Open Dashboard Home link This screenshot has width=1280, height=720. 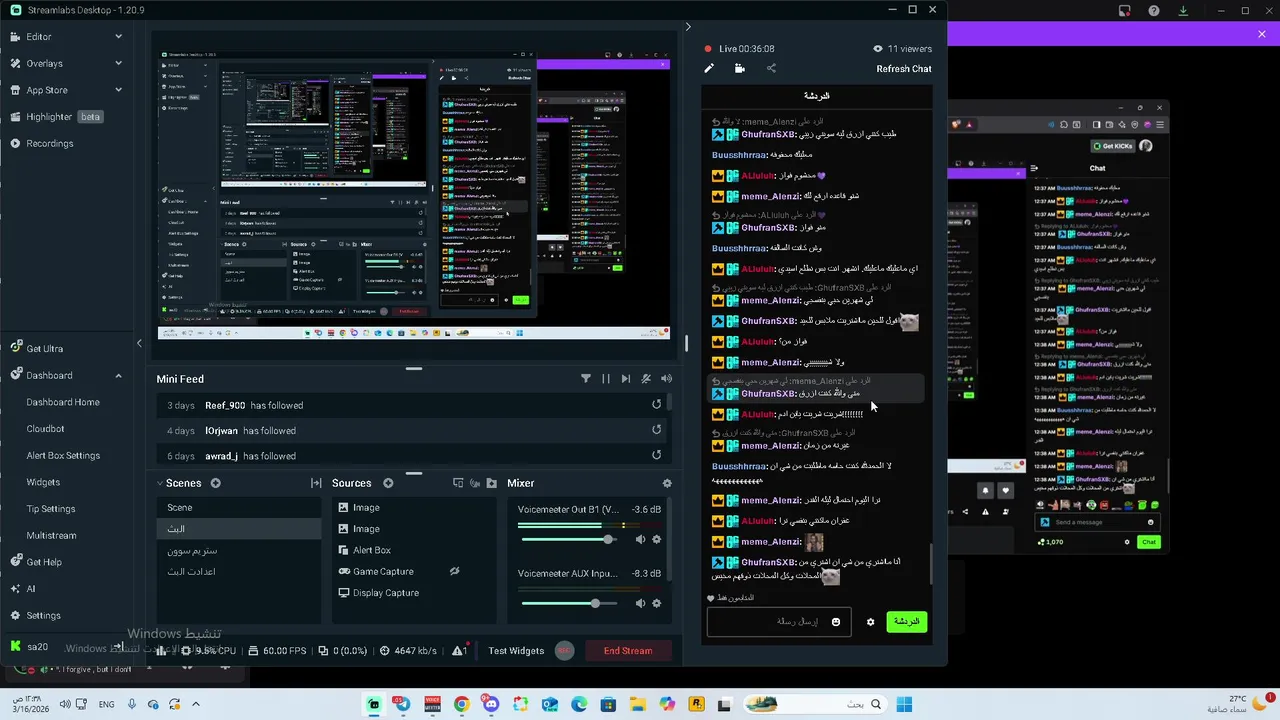62,402
